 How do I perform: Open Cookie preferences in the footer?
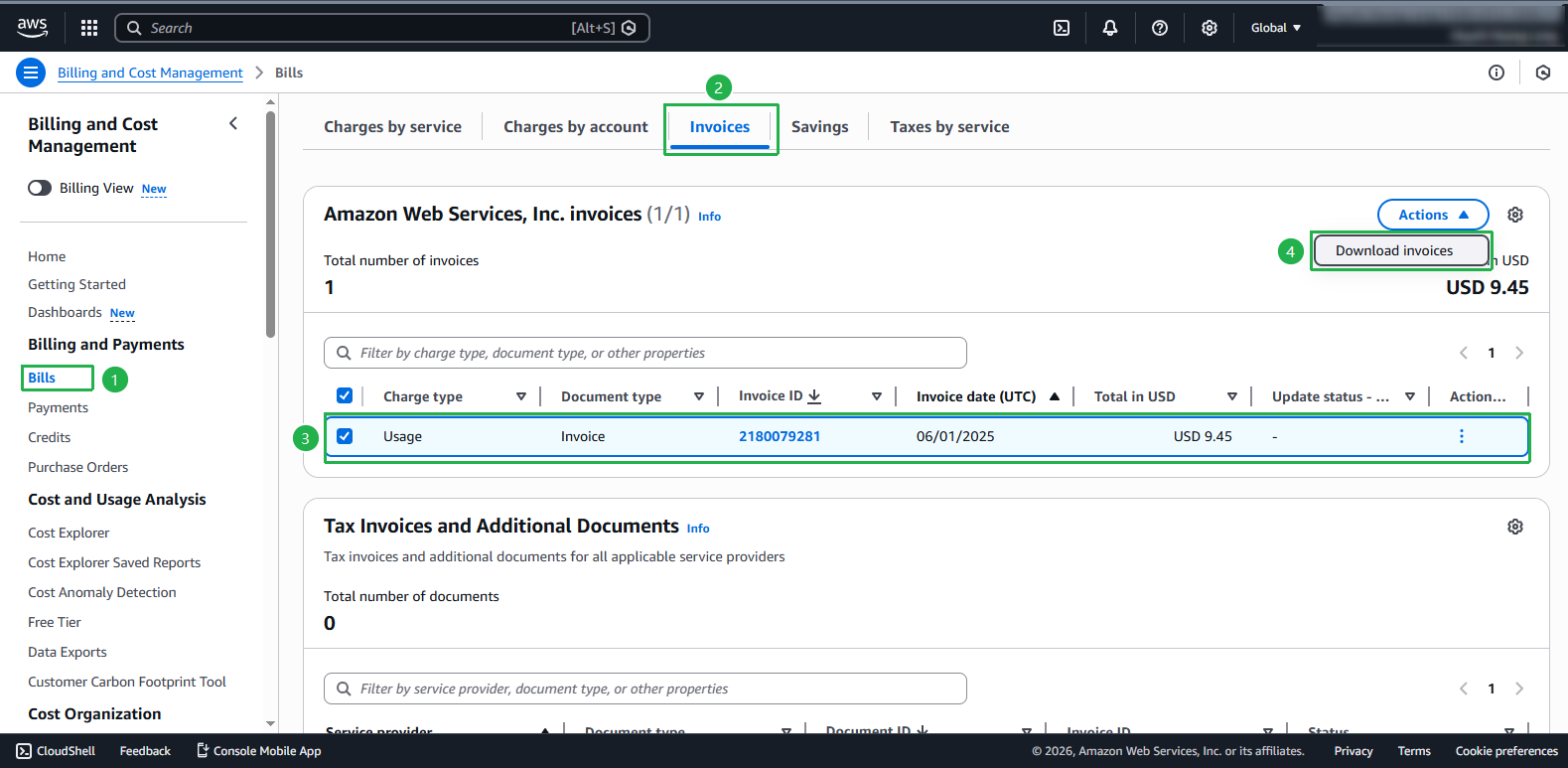click(1506, 751)
